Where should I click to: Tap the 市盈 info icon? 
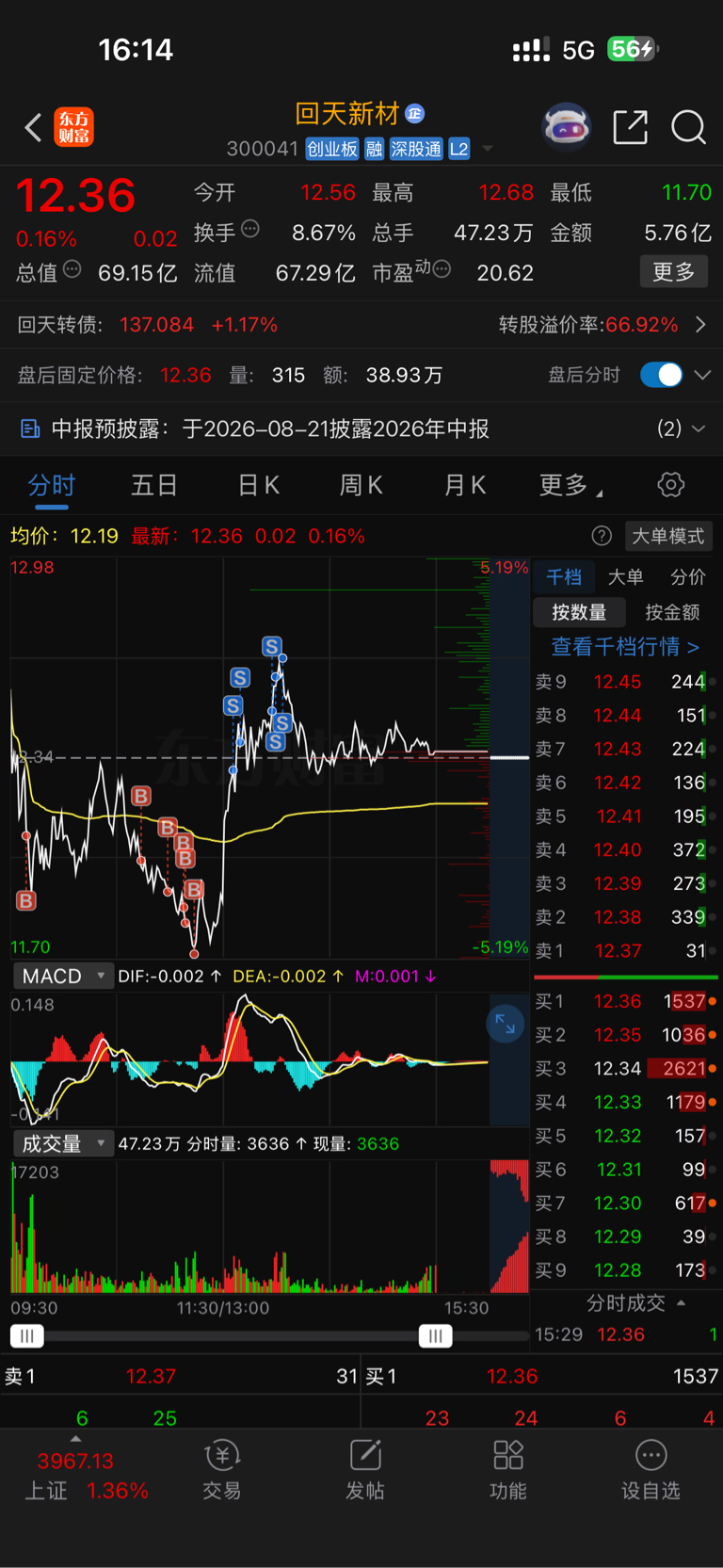pos(441,270)
